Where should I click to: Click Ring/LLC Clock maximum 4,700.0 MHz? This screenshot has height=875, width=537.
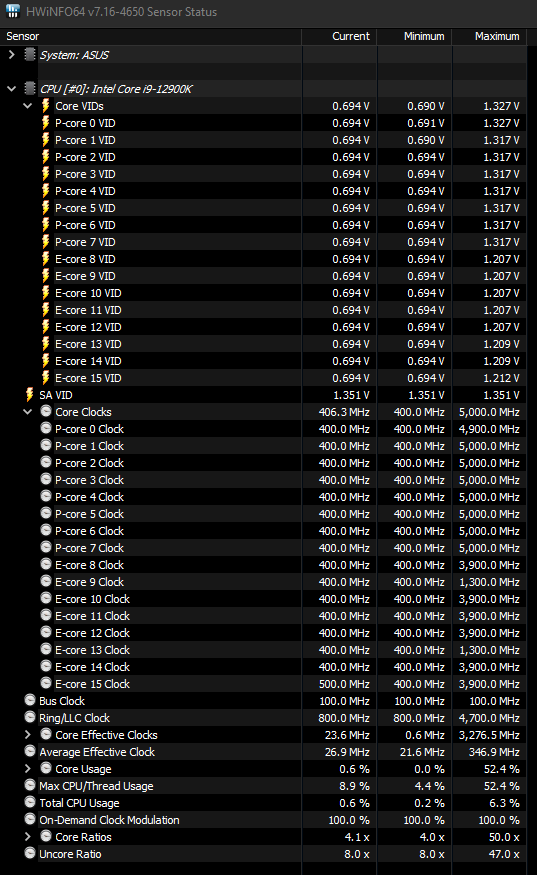pyautogui.click(x=489, y=718)
